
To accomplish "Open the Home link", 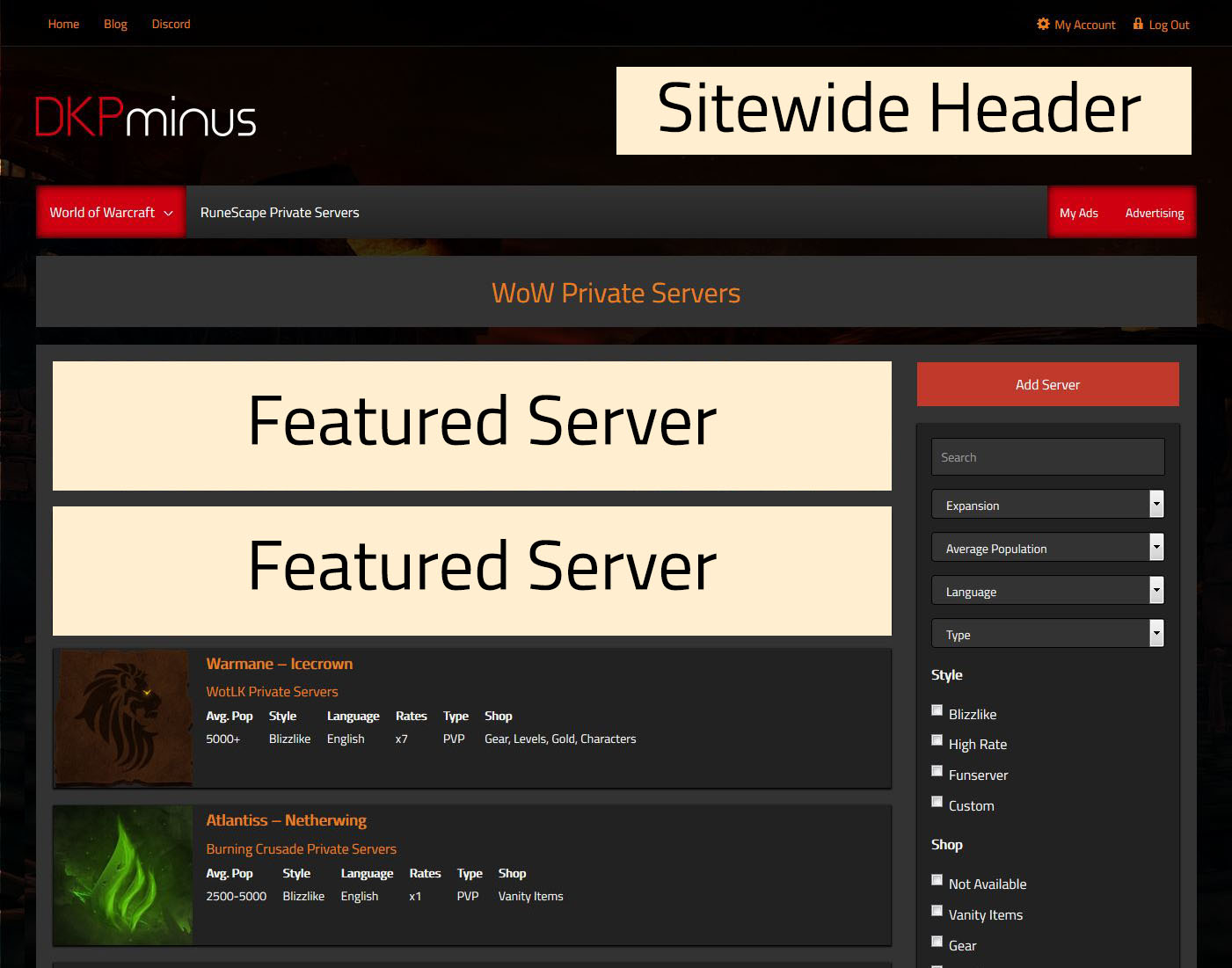I will 63,24.
